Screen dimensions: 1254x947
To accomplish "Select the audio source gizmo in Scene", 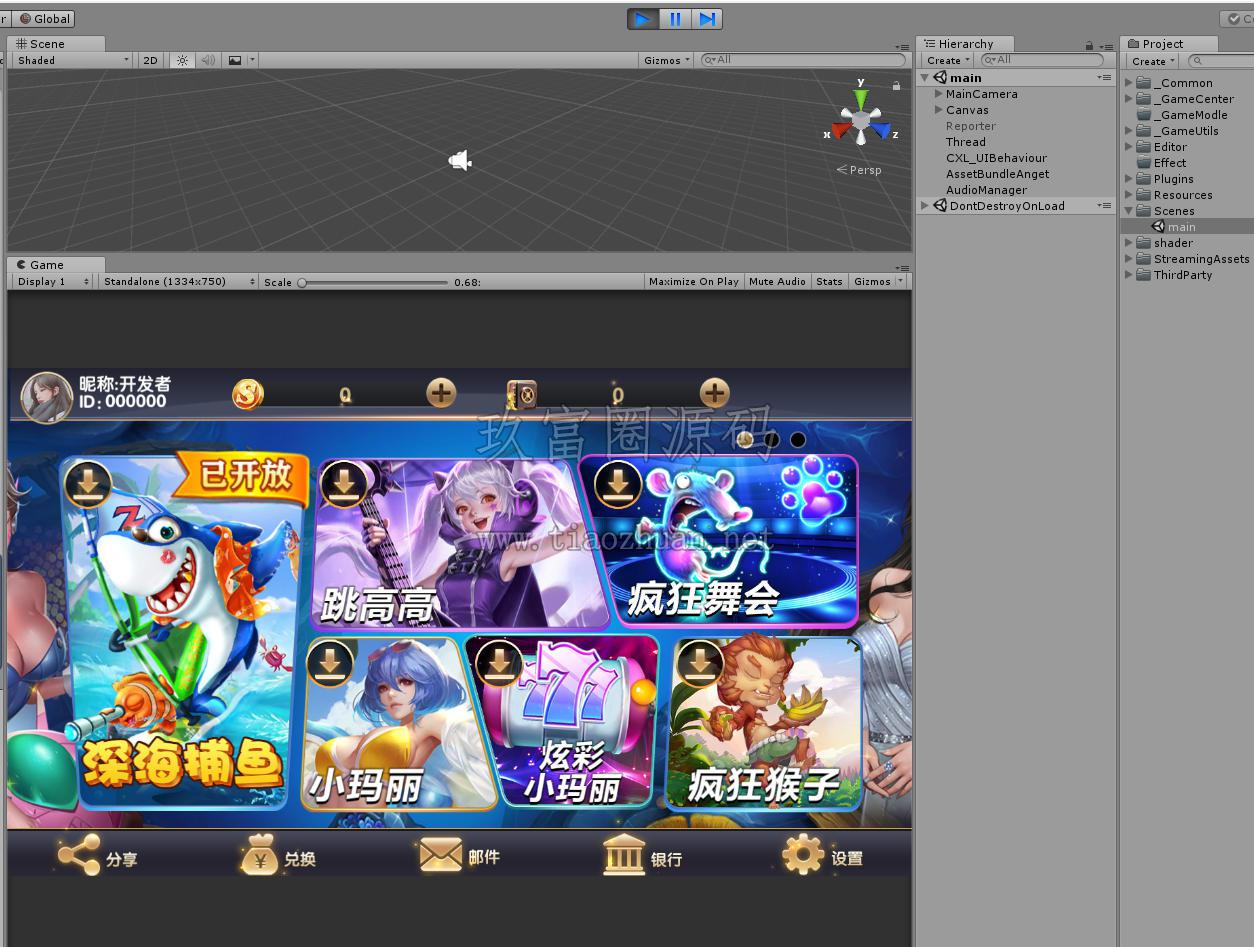I will point(460,160).
